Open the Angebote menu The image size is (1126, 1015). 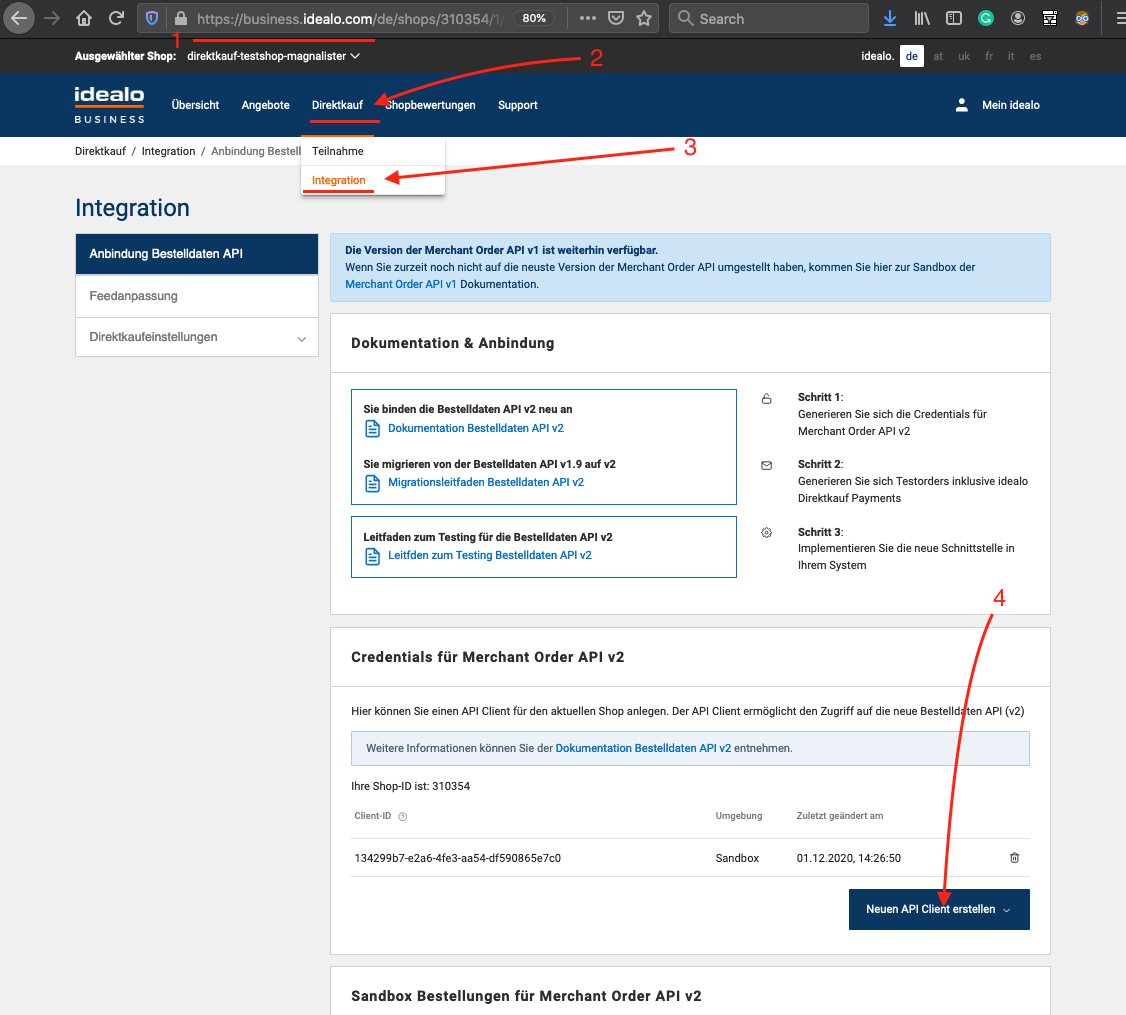(266, 105)
